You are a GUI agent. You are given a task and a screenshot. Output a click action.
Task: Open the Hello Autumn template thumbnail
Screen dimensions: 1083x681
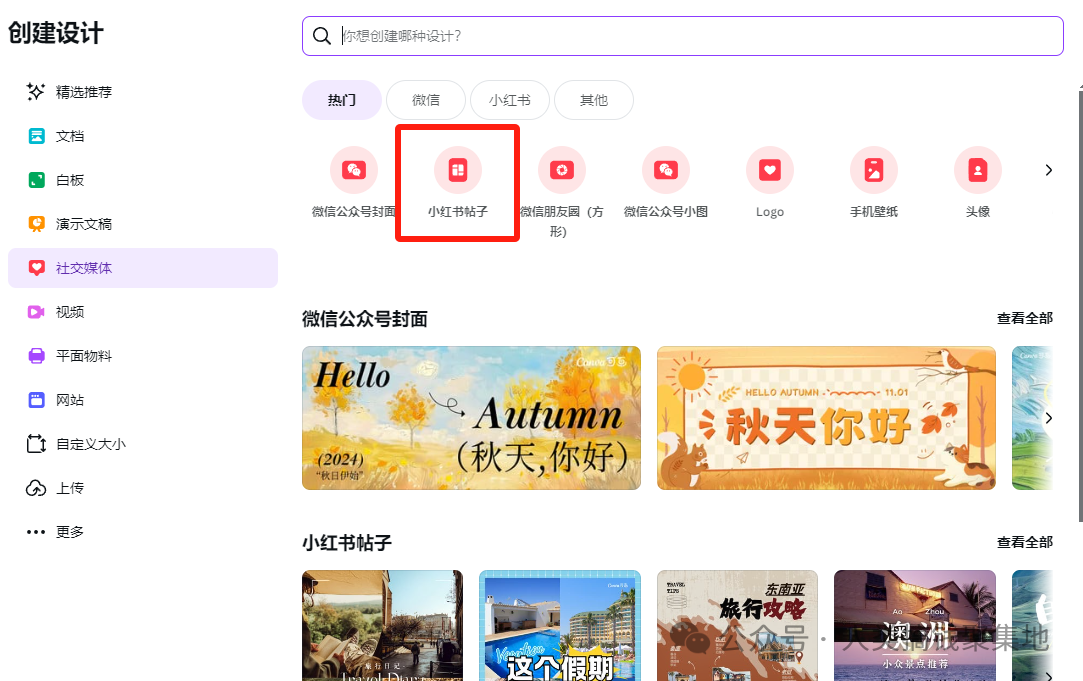(471, 418)
